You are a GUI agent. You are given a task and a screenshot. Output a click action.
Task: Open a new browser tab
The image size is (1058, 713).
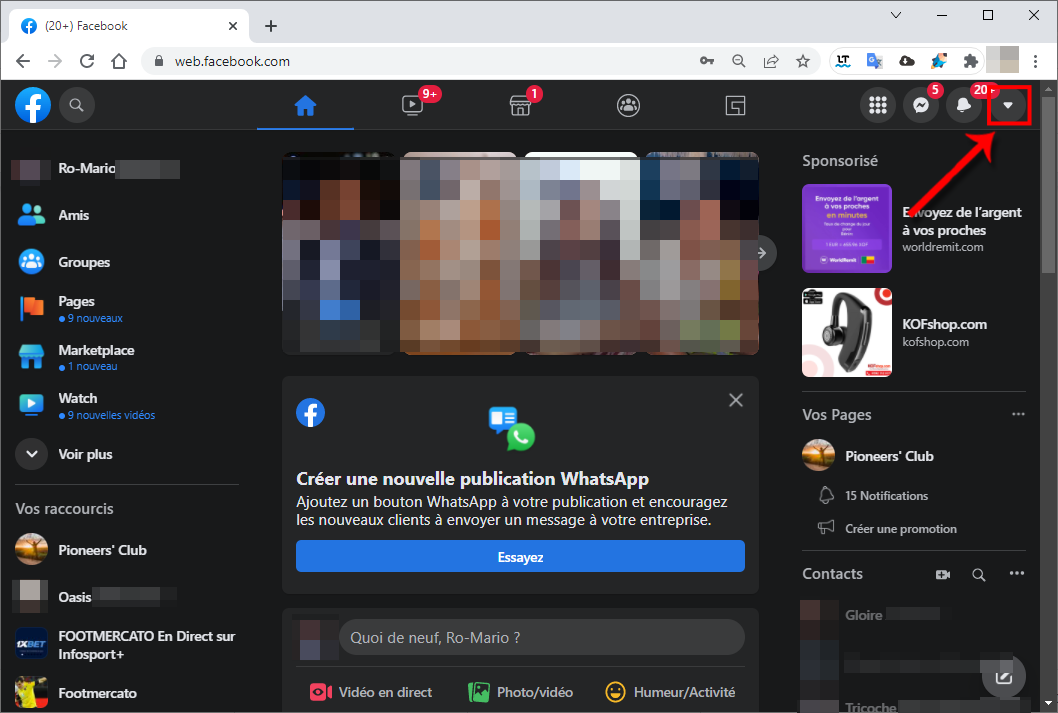point(271,26)
